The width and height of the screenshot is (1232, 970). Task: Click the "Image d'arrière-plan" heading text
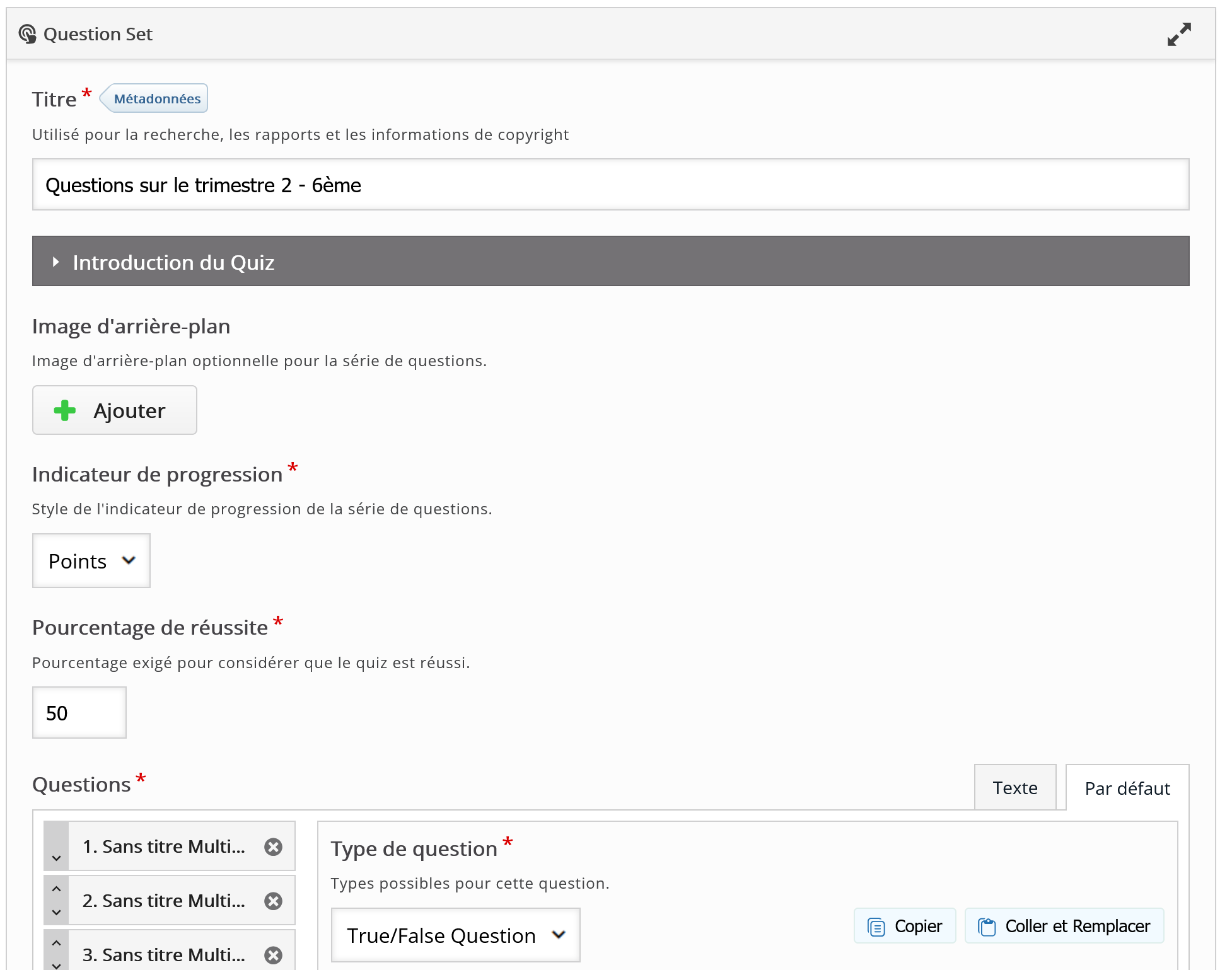coord(131,326)
